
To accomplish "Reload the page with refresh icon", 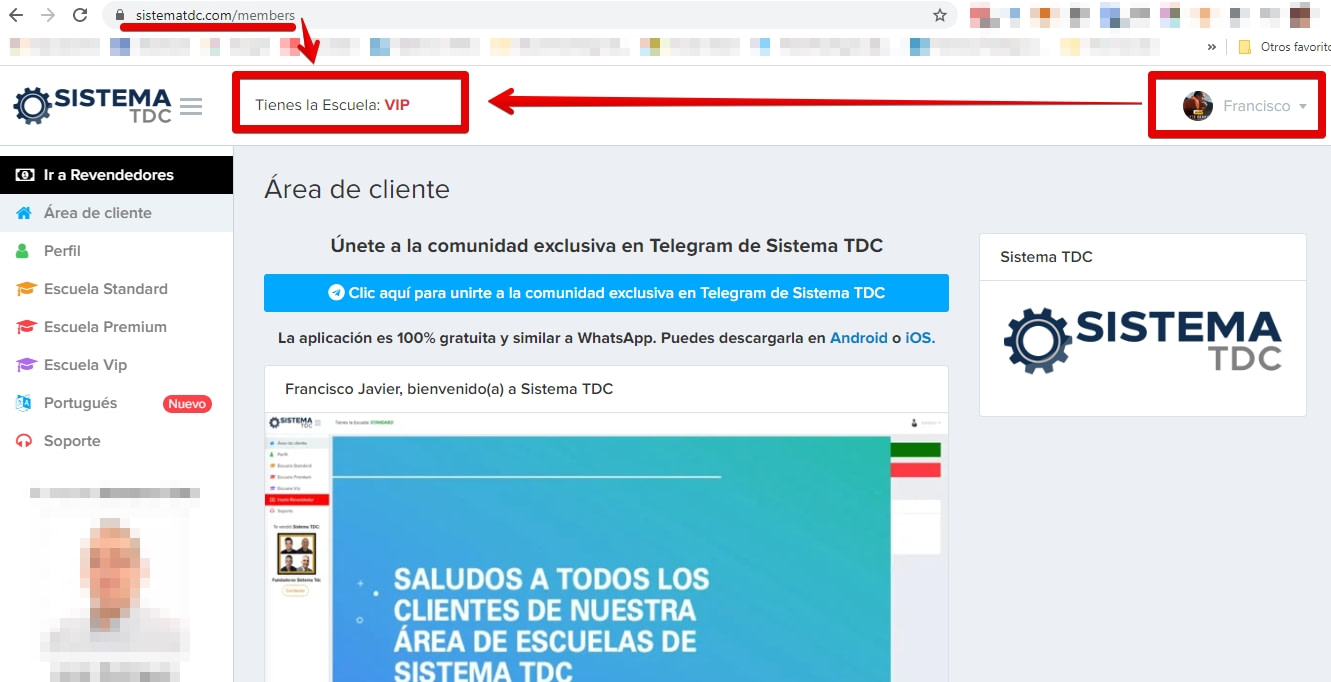I will (80, 15).
